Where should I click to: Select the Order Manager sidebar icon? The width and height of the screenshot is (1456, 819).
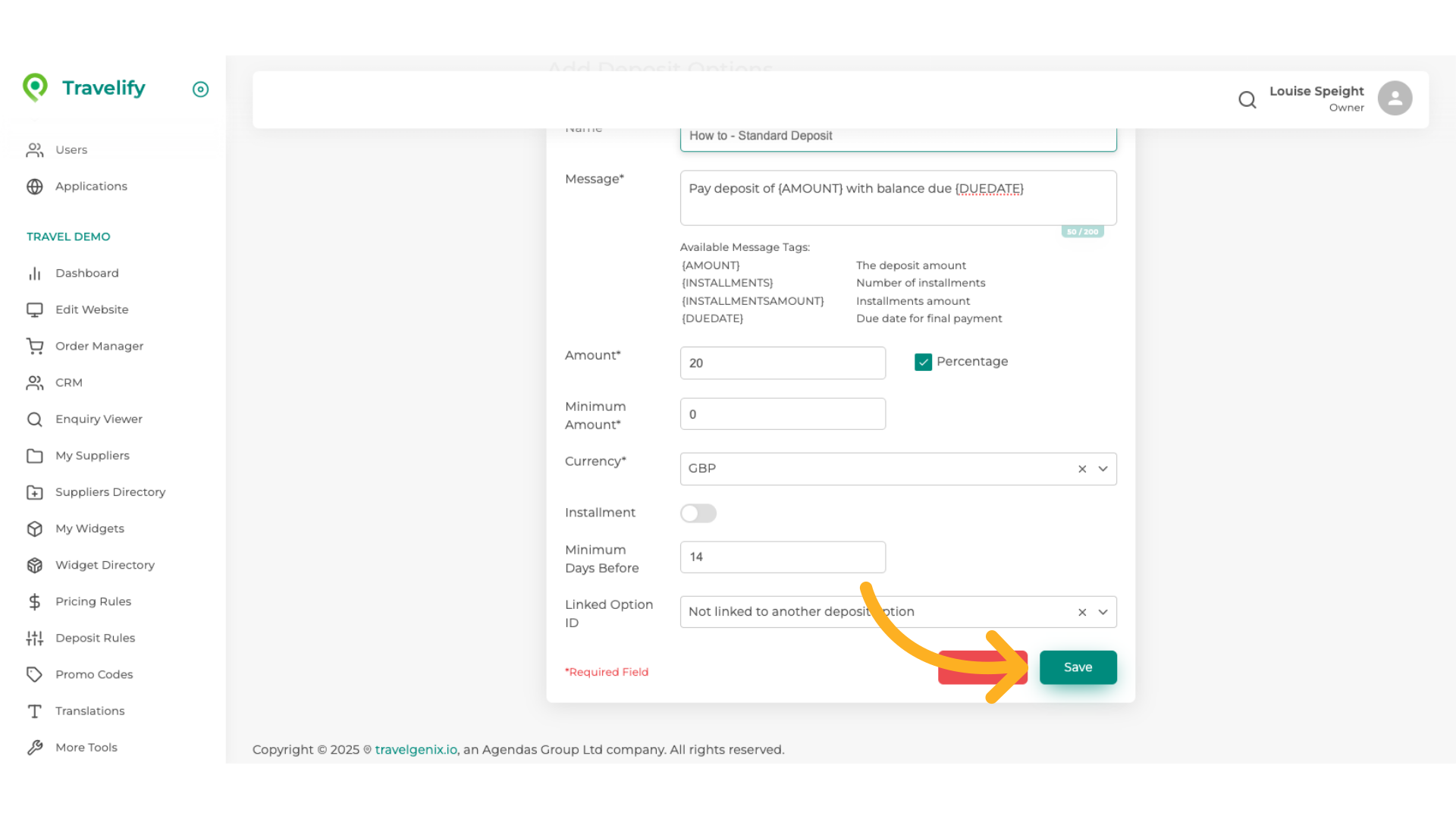(35, 346)
